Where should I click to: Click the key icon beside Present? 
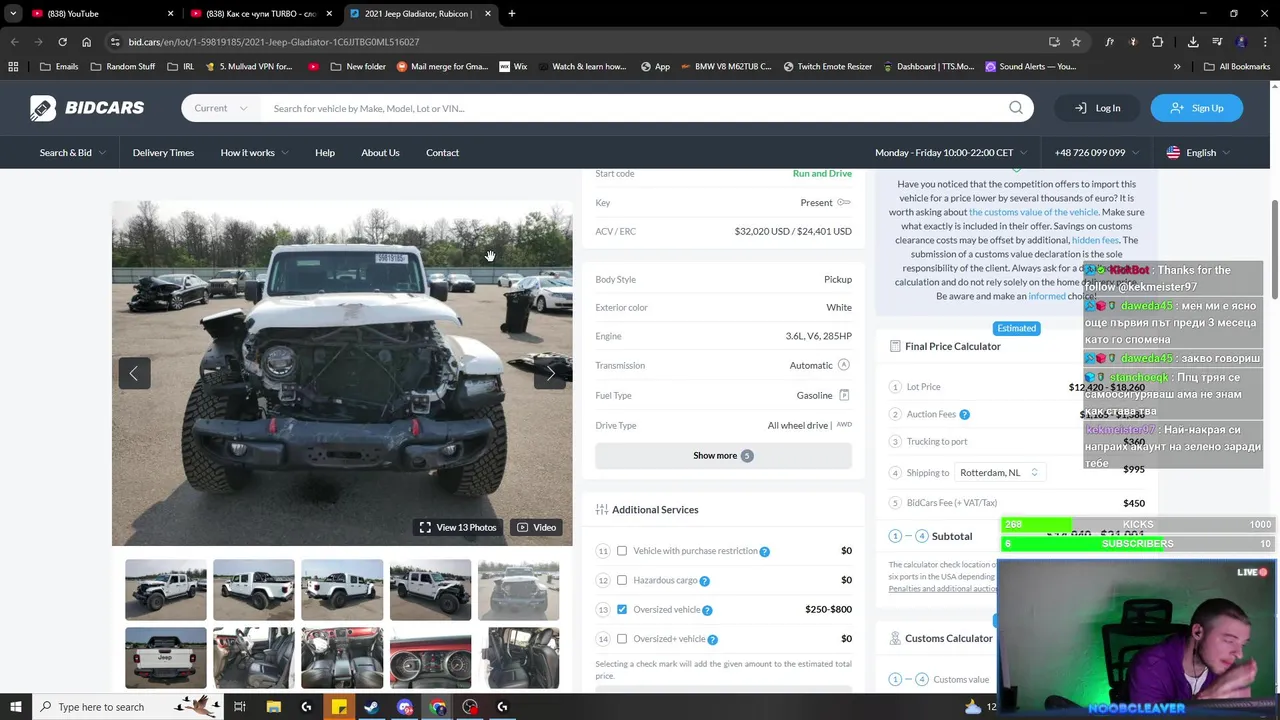click(844, 202)
